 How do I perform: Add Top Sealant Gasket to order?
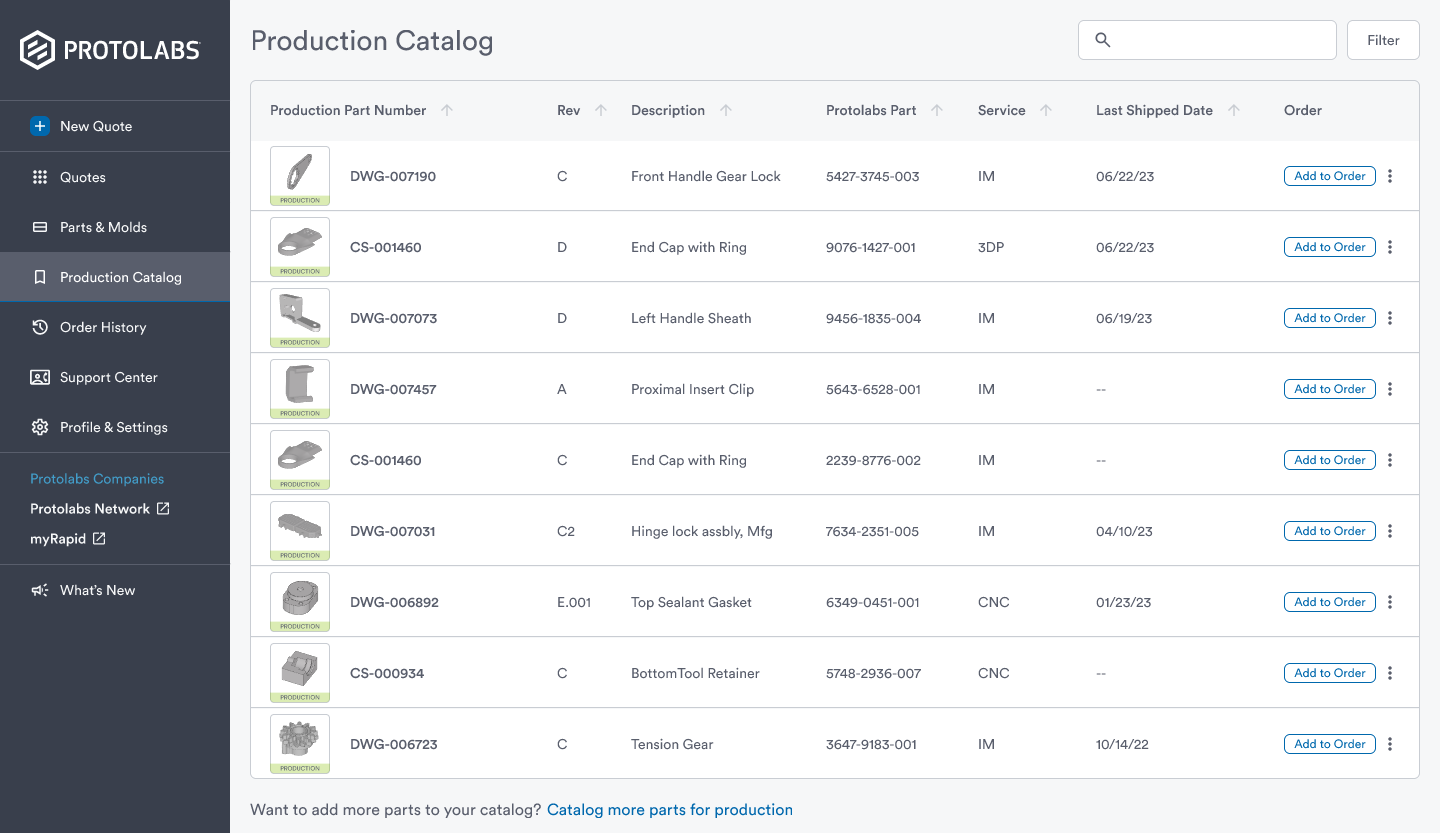tap(1329, 602)
